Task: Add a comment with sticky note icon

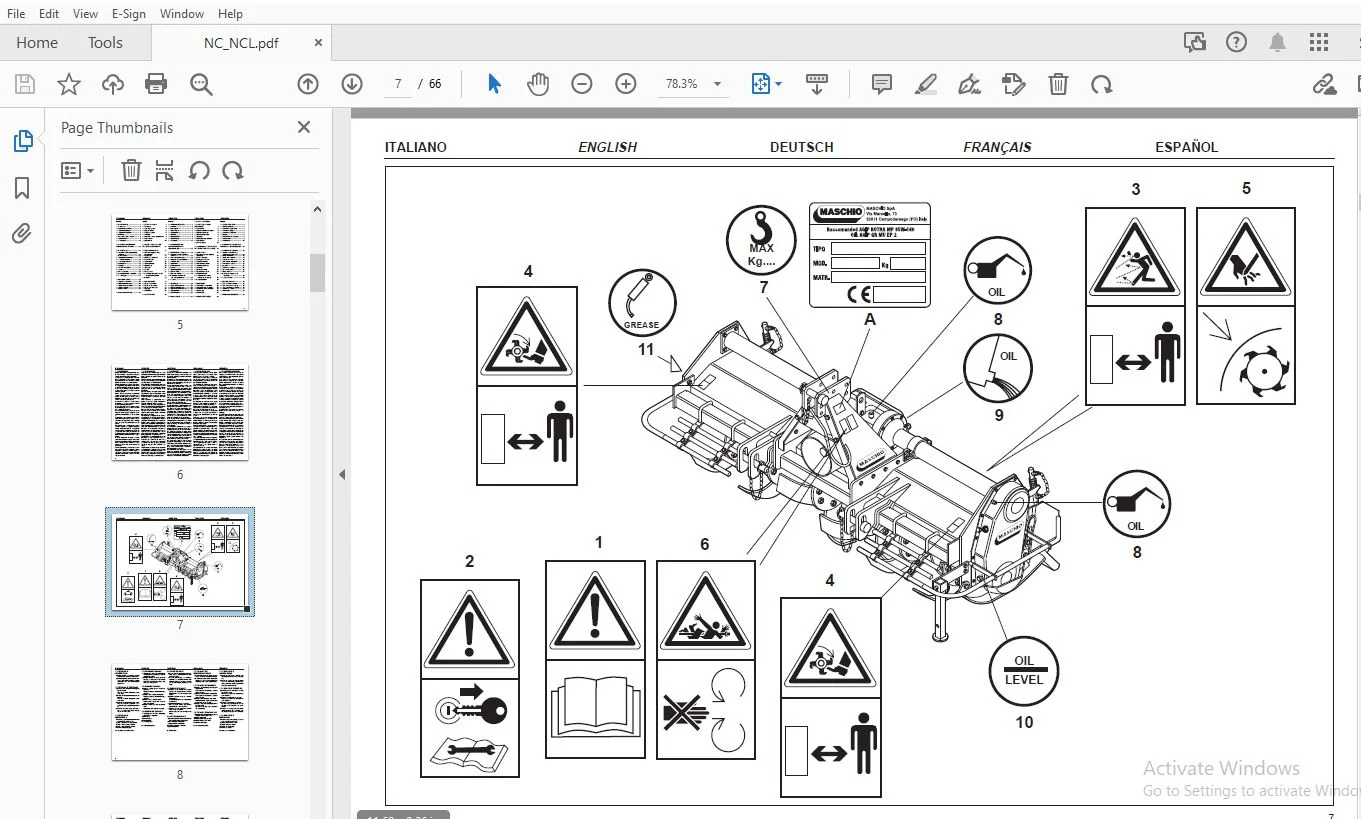Action: click(881, 84)
